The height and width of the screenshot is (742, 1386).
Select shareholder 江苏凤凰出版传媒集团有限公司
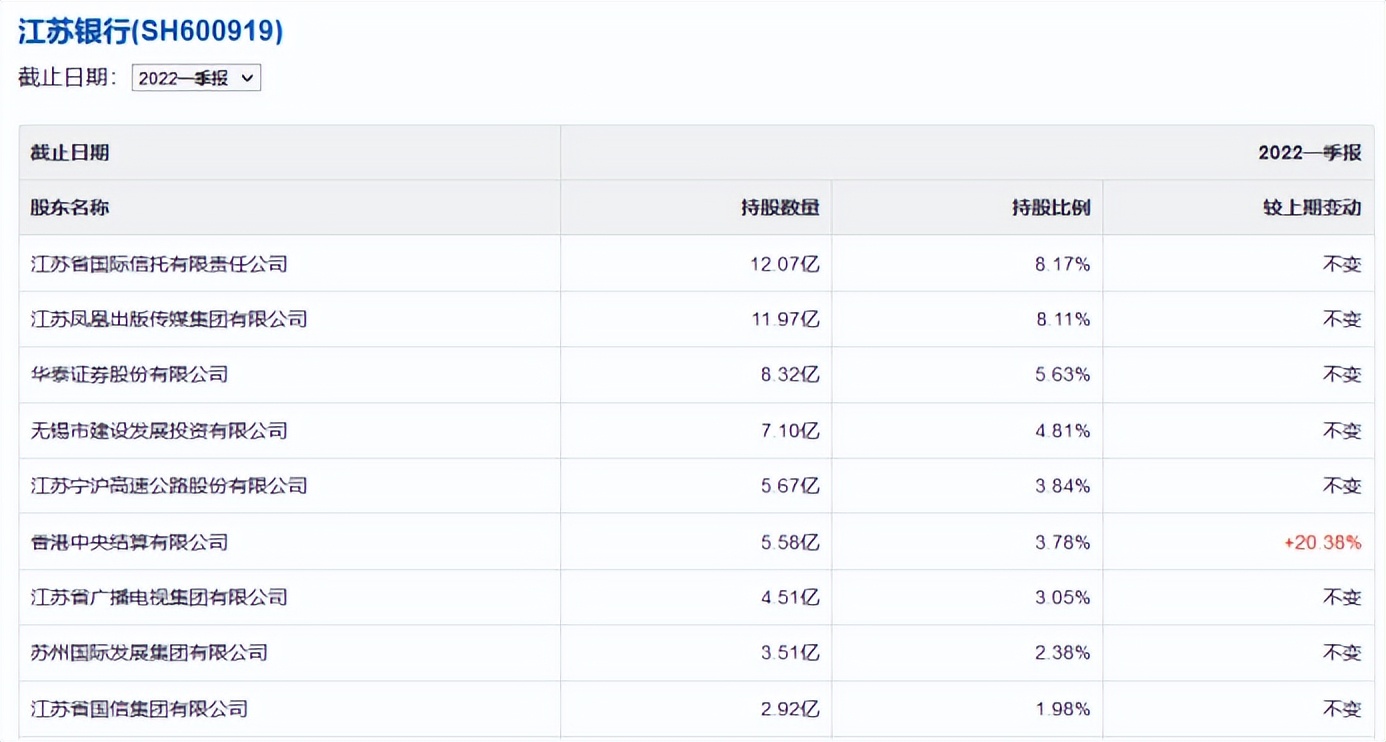(169, 319)
